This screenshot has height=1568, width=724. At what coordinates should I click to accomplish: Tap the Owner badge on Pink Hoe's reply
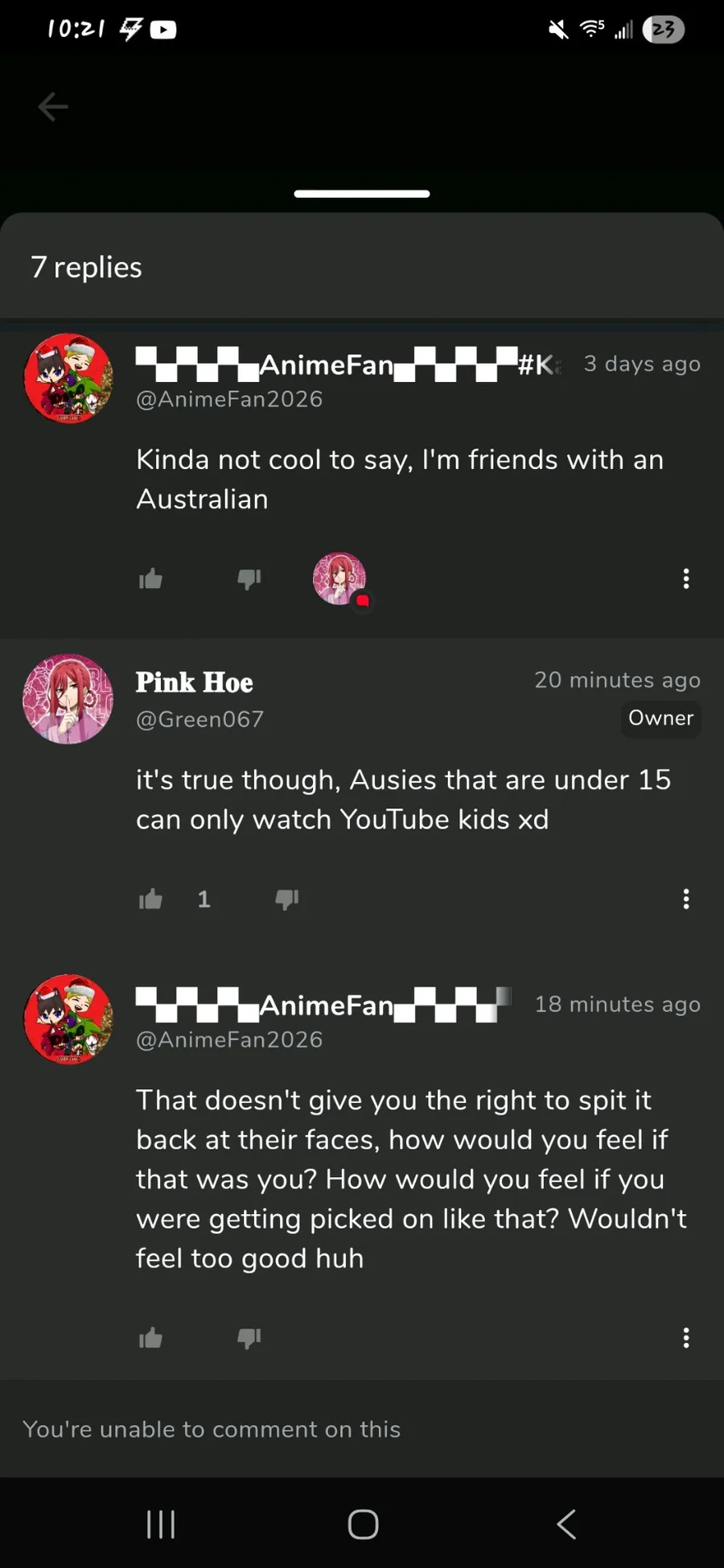(661, 718)
